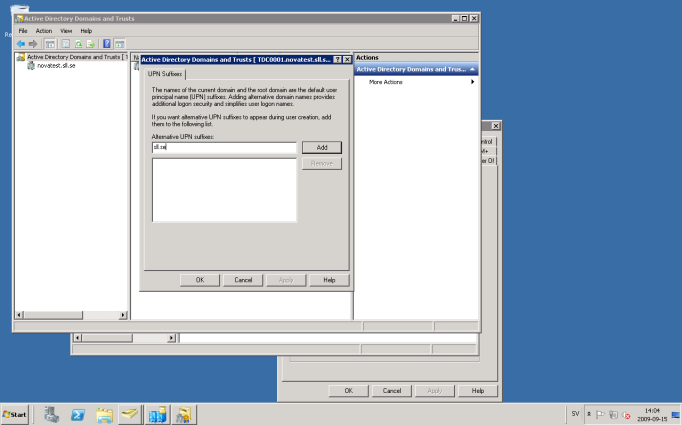This screenshot has height=426, width=682.
Task: Click left arrow of console tree scrollbar
Action: [x=19, y=315]
